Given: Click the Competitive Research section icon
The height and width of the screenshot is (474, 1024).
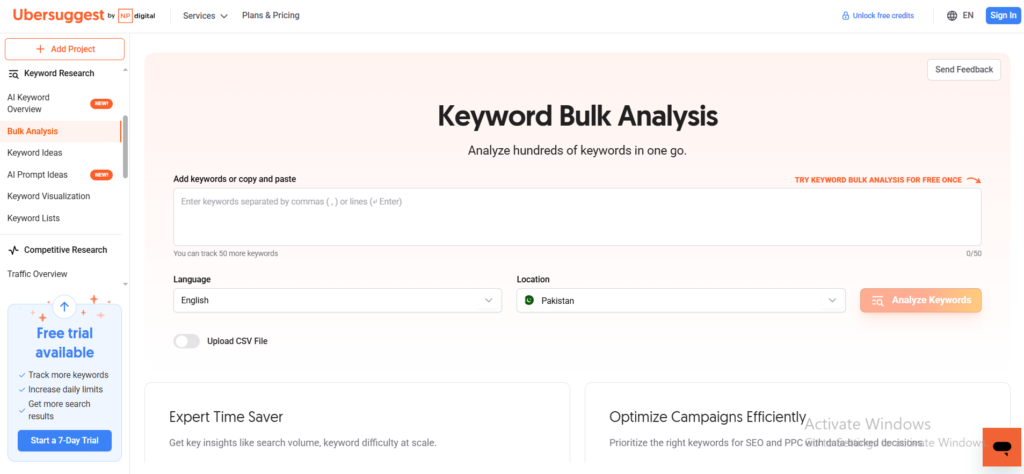Looking at the screenshot, I should pyautogui.click(x=14, y=250).
